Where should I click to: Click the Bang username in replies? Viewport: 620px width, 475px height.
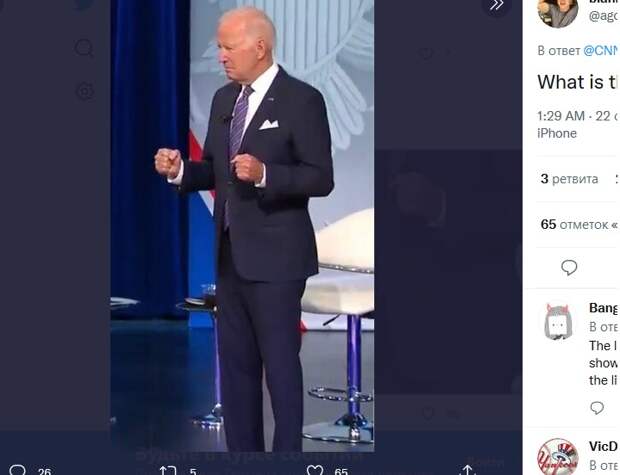click(603, 308)
